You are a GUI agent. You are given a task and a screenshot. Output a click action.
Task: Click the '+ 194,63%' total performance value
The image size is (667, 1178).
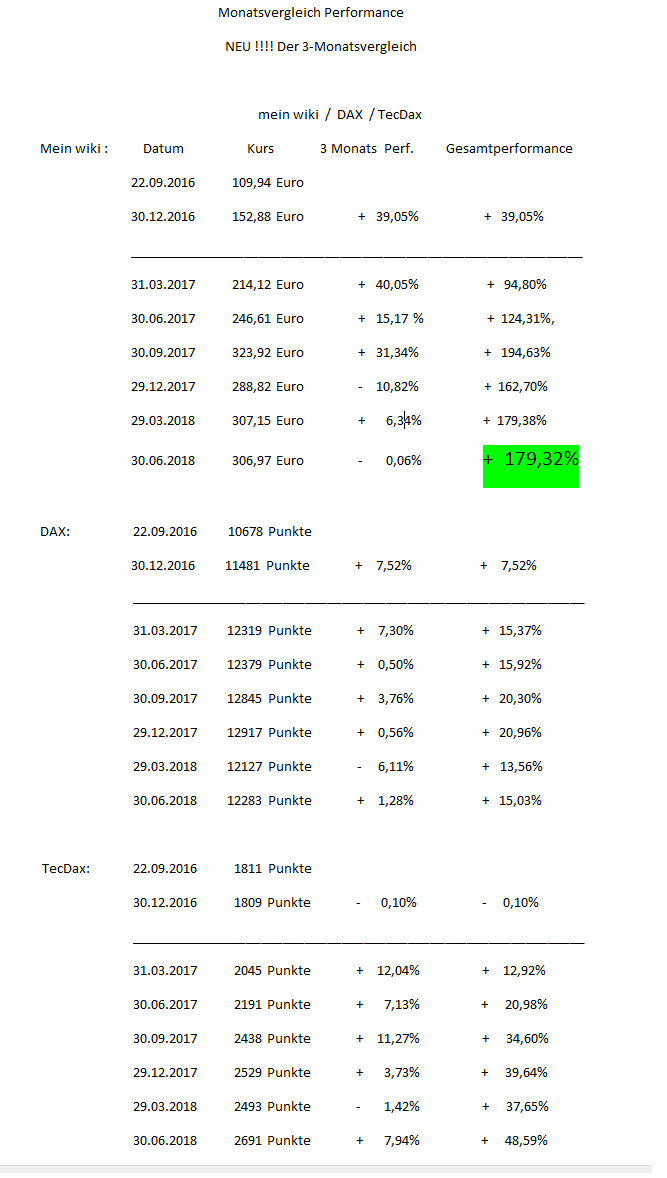[517, 353]
